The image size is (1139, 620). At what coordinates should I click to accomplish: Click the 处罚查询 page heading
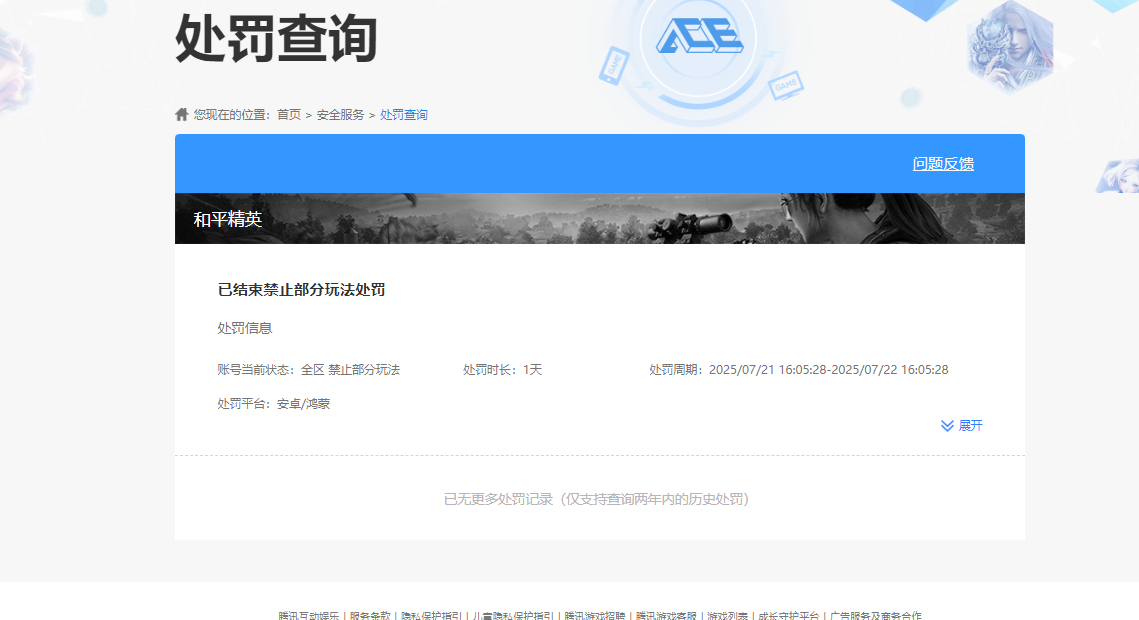pos(276,38)
